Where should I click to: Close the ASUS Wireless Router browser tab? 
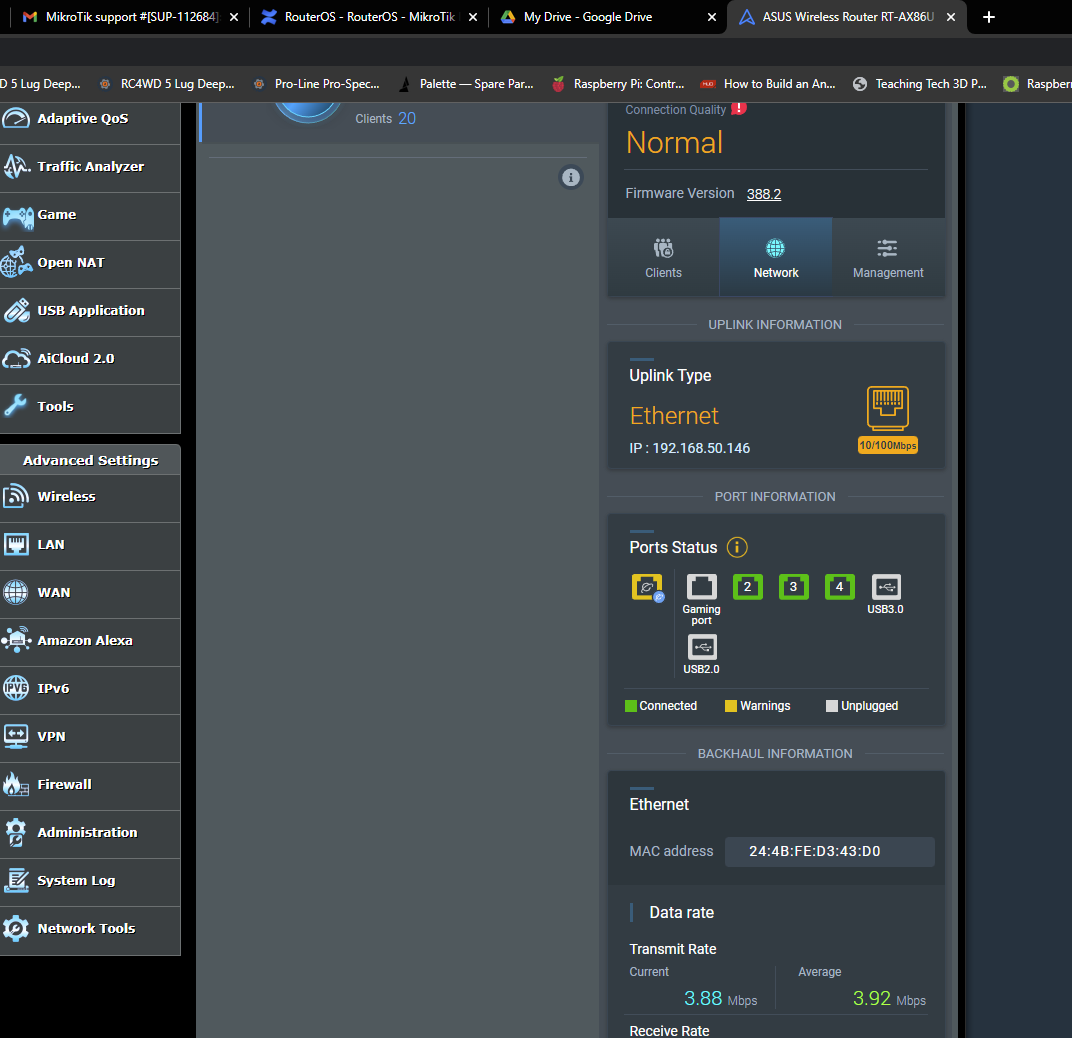click(x=951, y=17)
